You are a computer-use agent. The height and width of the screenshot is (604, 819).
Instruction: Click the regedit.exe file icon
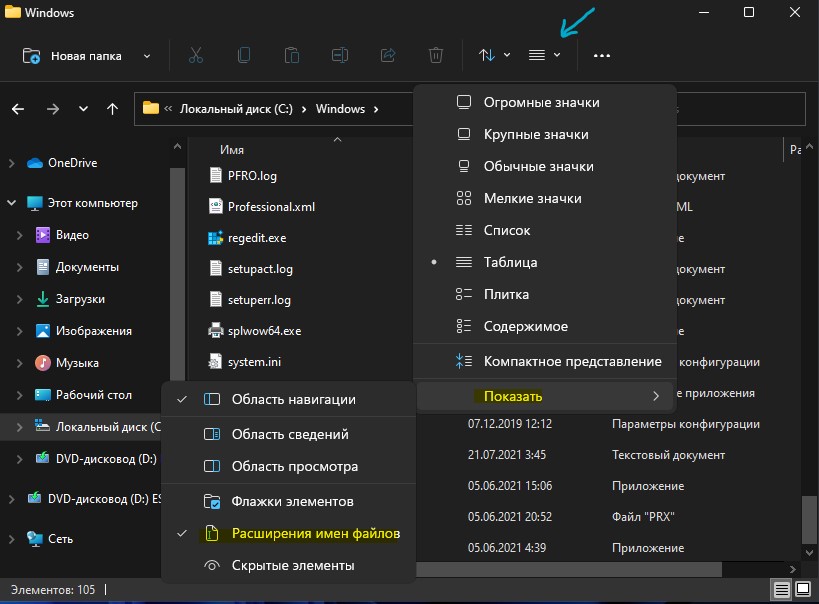[x=215, y=238]
